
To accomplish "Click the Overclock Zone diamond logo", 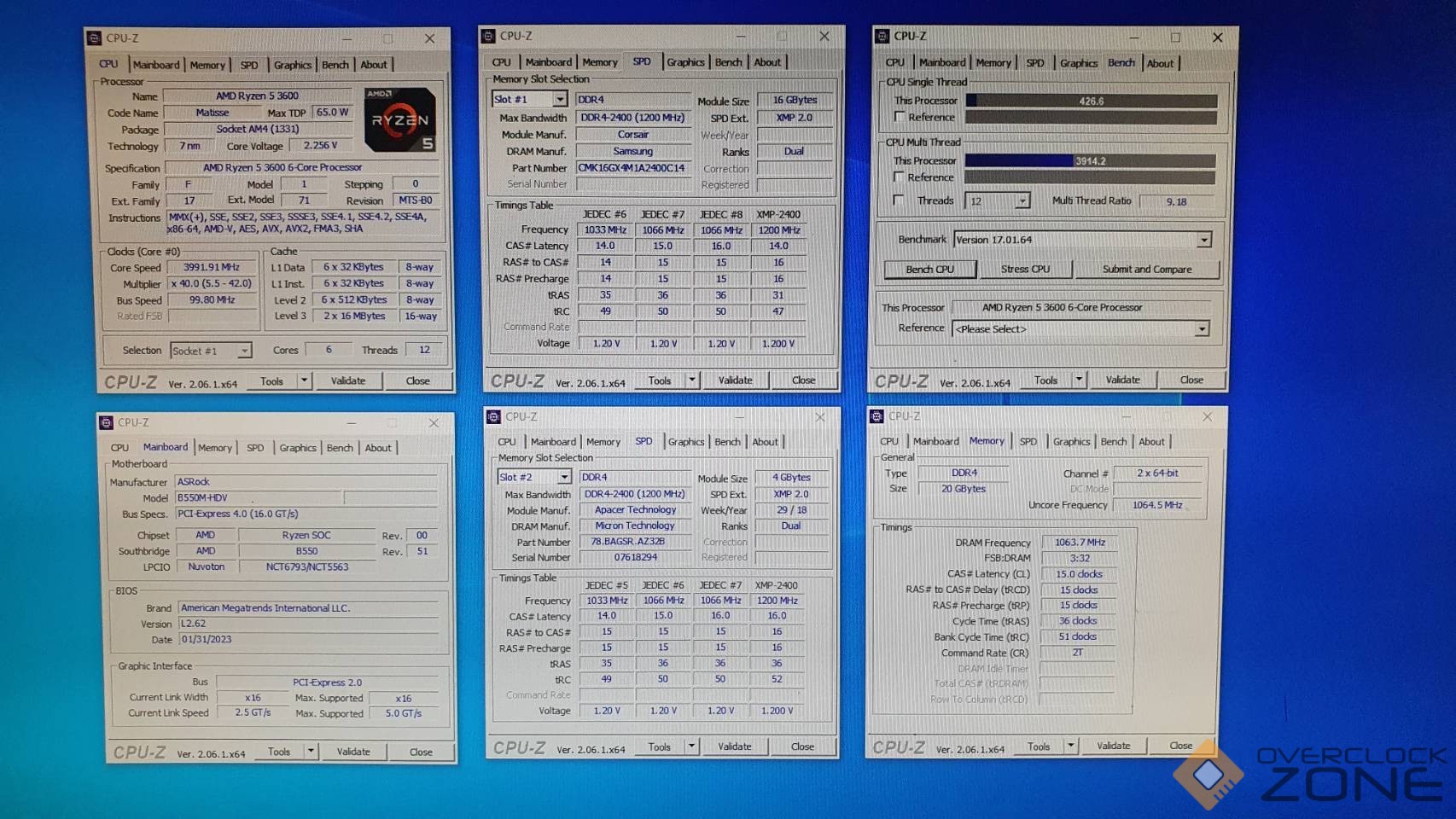I will pyautogui.click(x=1207, y=775).
